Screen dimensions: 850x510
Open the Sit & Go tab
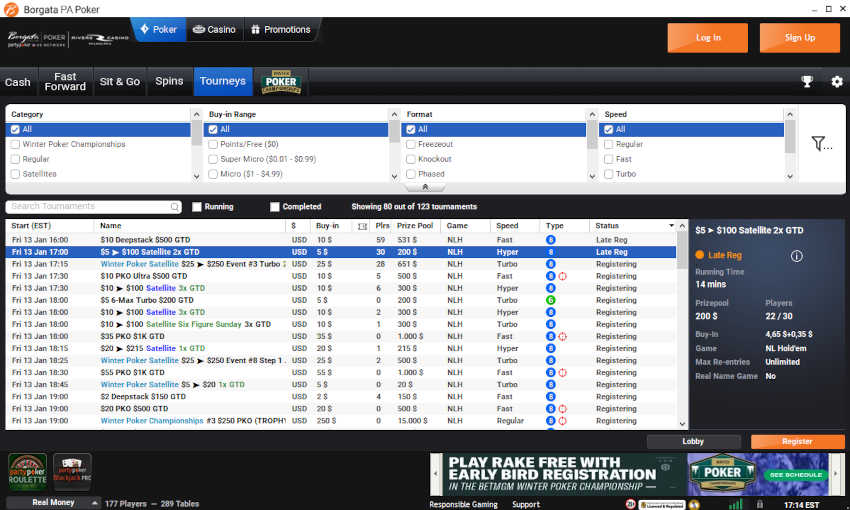pyautogui.click(x=120, y=82)
